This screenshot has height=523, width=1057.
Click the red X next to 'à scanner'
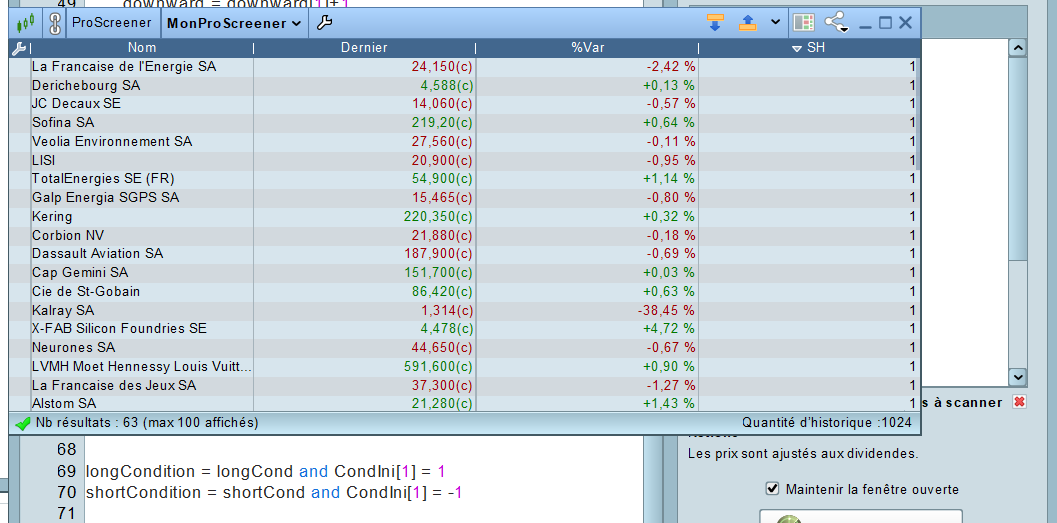tap(1020, 402)
